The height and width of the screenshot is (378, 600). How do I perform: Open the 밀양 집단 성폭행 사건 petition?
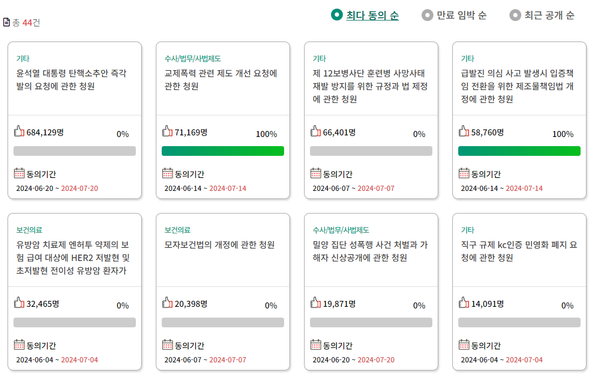click(x=370, y=251)
